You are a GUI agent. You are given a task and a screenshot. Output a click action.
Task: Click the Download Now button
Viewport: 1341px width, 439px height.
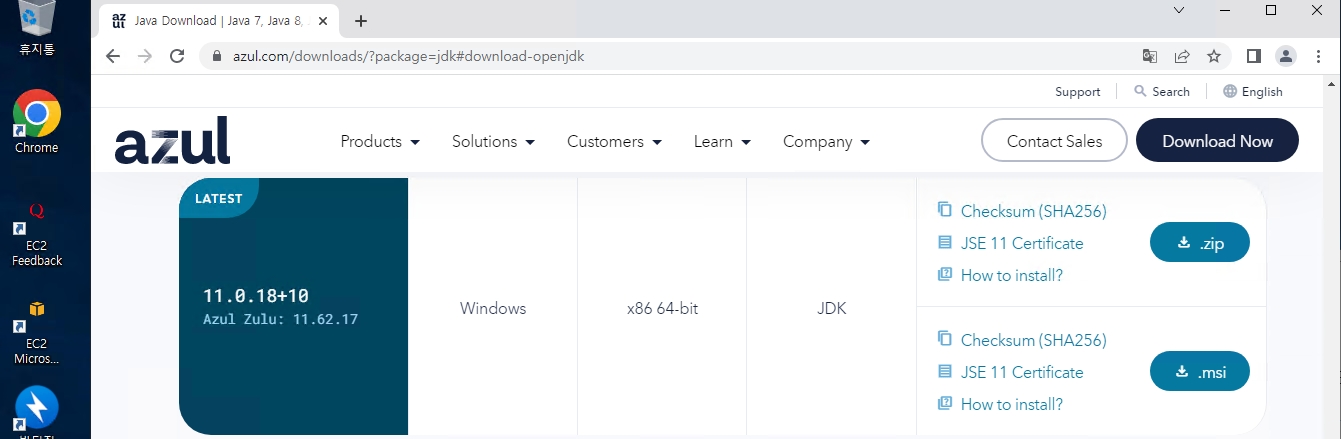(x=1217, y=140)
